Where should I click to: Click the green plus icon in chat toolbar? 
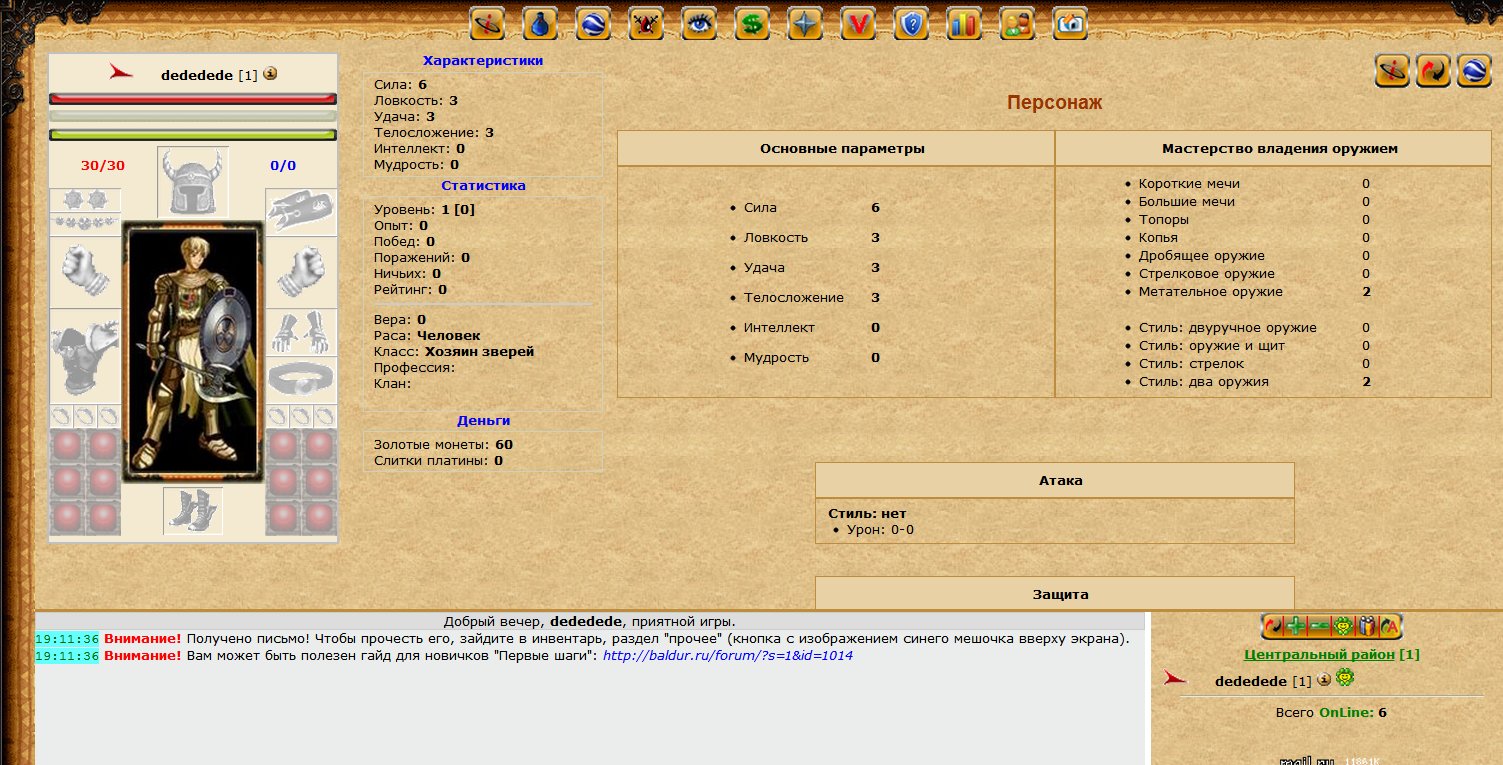1297,626
